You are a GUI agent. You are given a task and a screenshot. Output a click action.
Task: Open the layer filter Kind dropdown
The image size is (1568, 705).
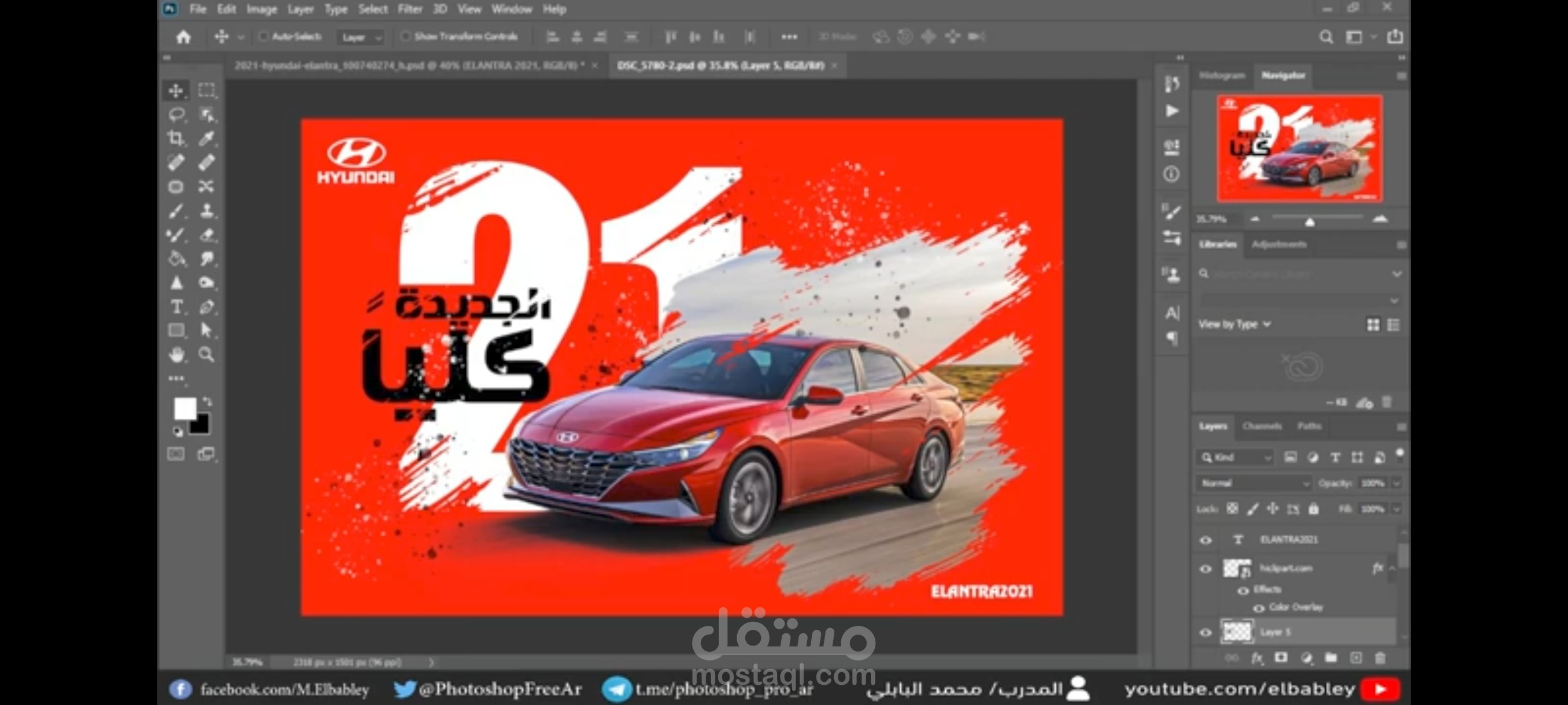pos(1236,458)
